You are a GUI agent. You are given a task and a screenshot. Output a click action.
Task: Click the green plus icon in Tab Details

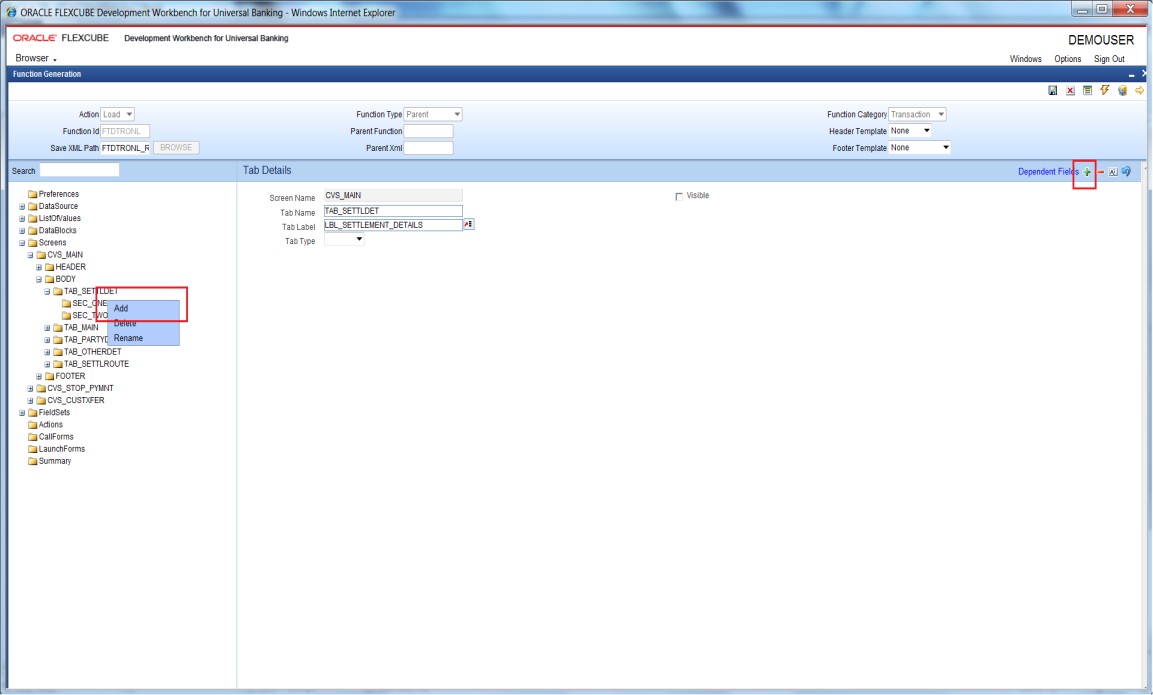[1087, 172]
